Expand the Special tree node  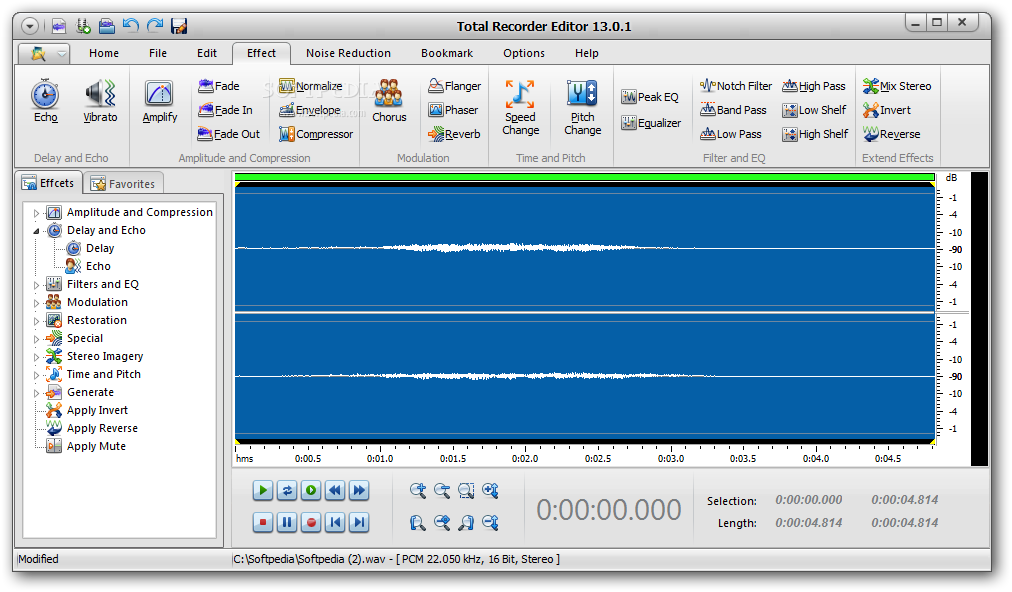click(x=36, y=339)
